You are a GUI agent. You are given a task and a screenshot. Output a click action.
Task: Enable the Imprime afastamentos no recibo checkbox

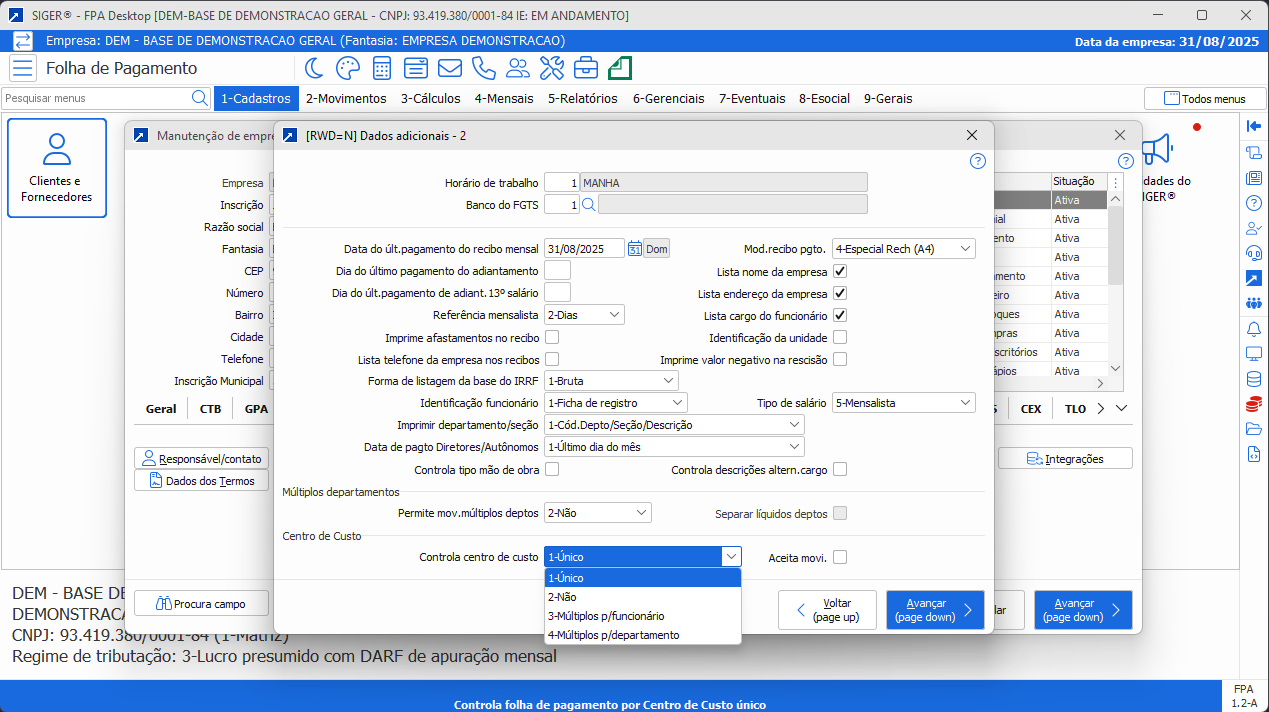[551, 337]
